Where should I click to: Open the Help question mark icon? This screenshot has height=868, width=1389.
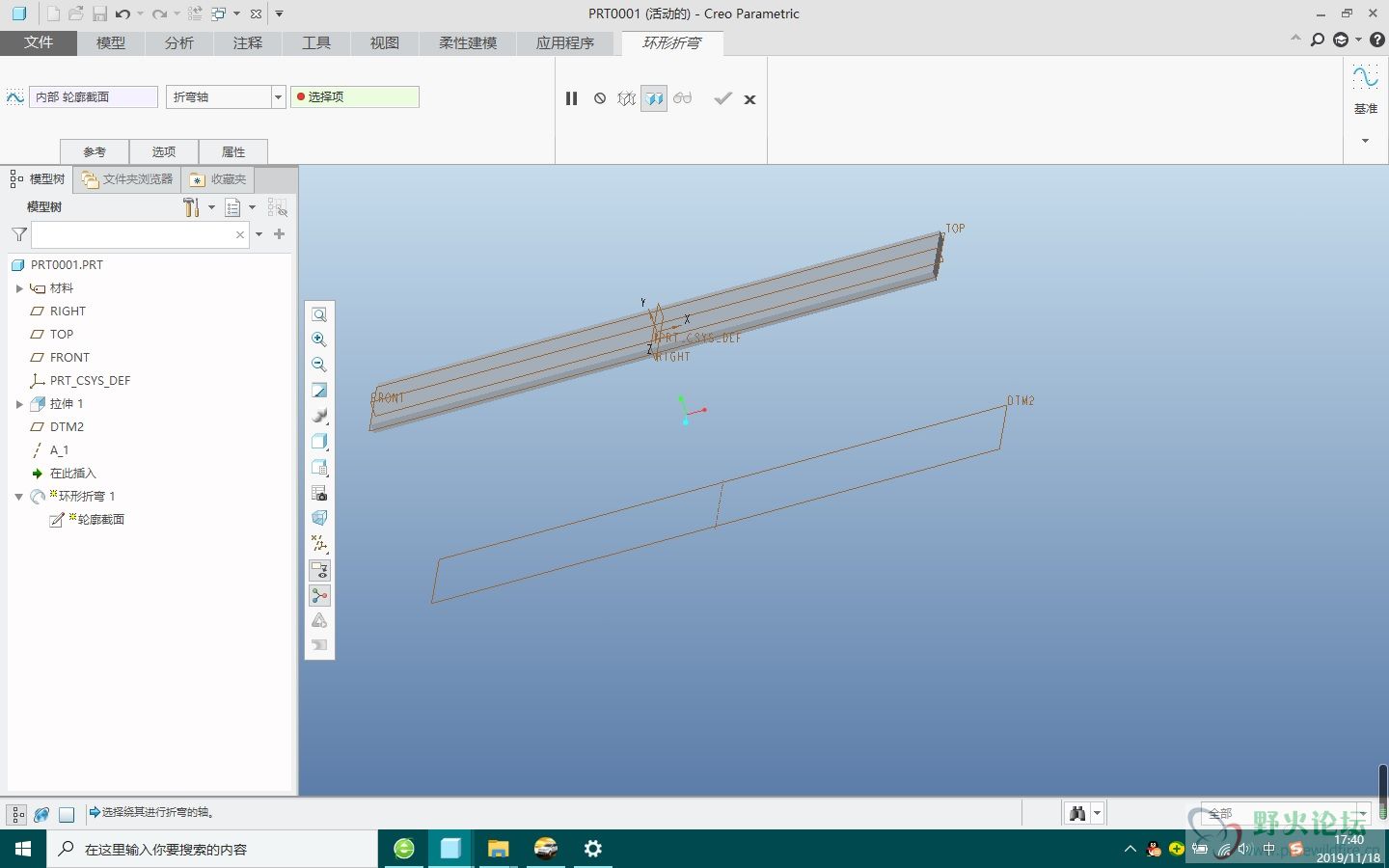(x=1377, y=40)
